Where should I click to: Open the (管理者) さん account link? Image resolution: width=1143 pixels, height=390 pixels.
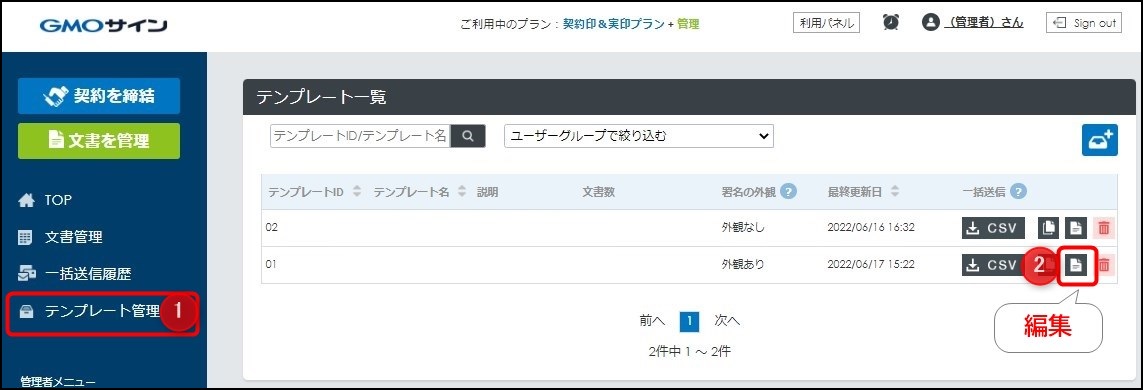click(x=983, y=23)
